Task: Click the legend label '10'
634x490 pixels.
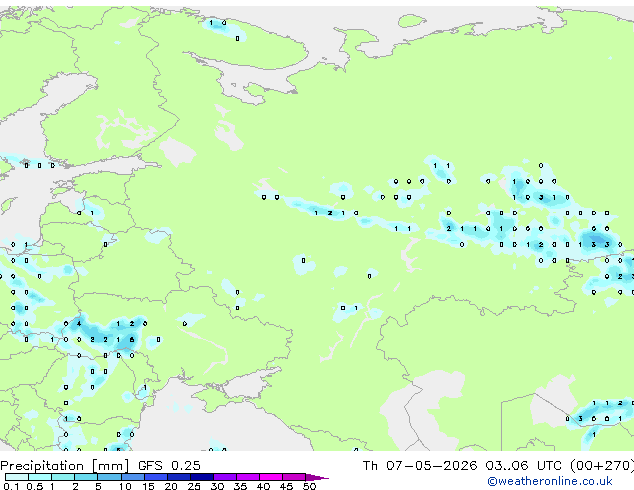Action: (x=125, y=486)
